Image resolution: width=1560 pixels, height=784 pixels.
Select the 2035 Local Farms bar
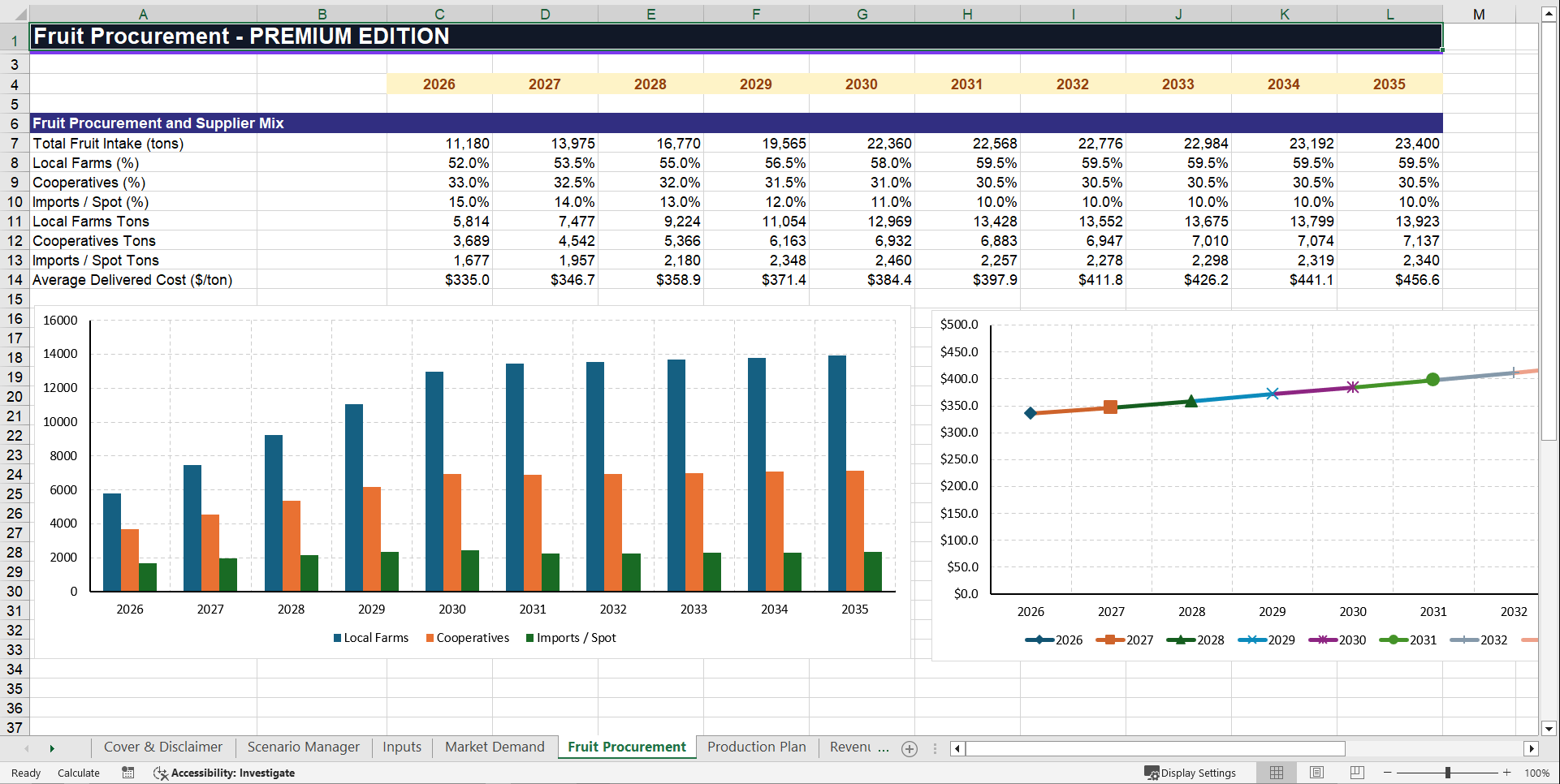tap(836, 473)
